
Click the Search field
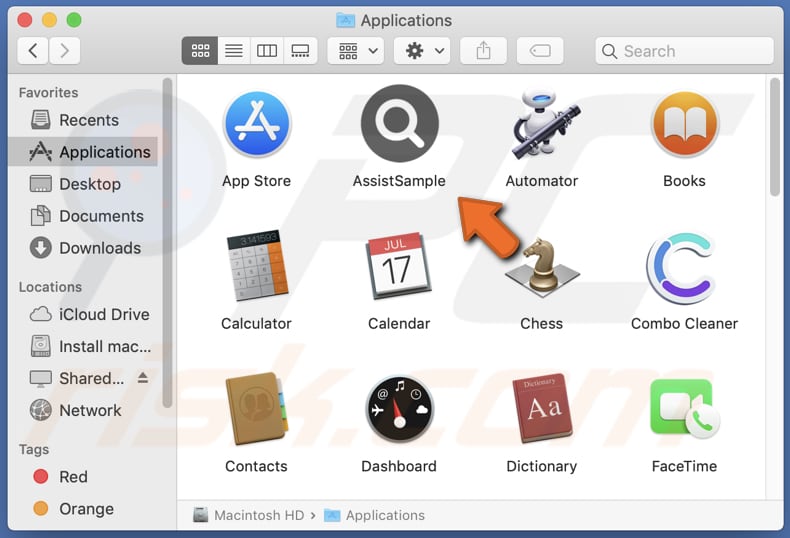click(x=684, y=50)
